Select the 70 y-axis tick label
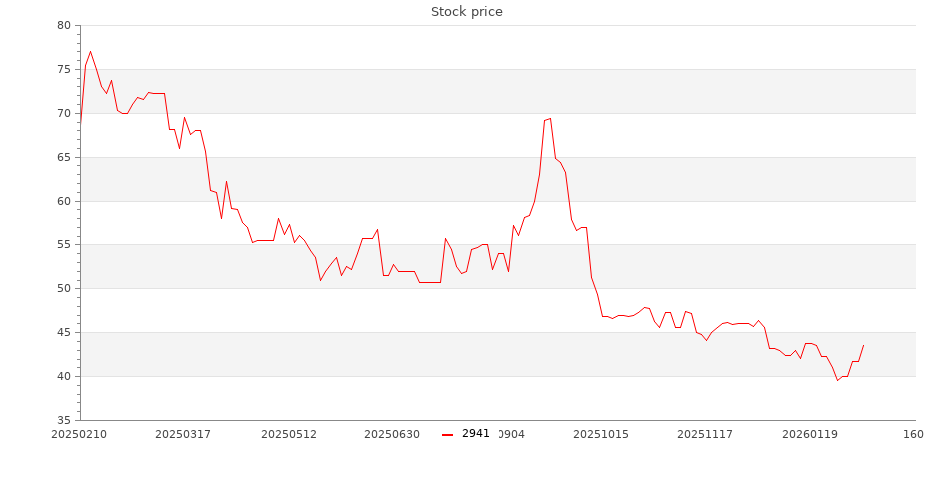The image size is (935, 500). 64,114
